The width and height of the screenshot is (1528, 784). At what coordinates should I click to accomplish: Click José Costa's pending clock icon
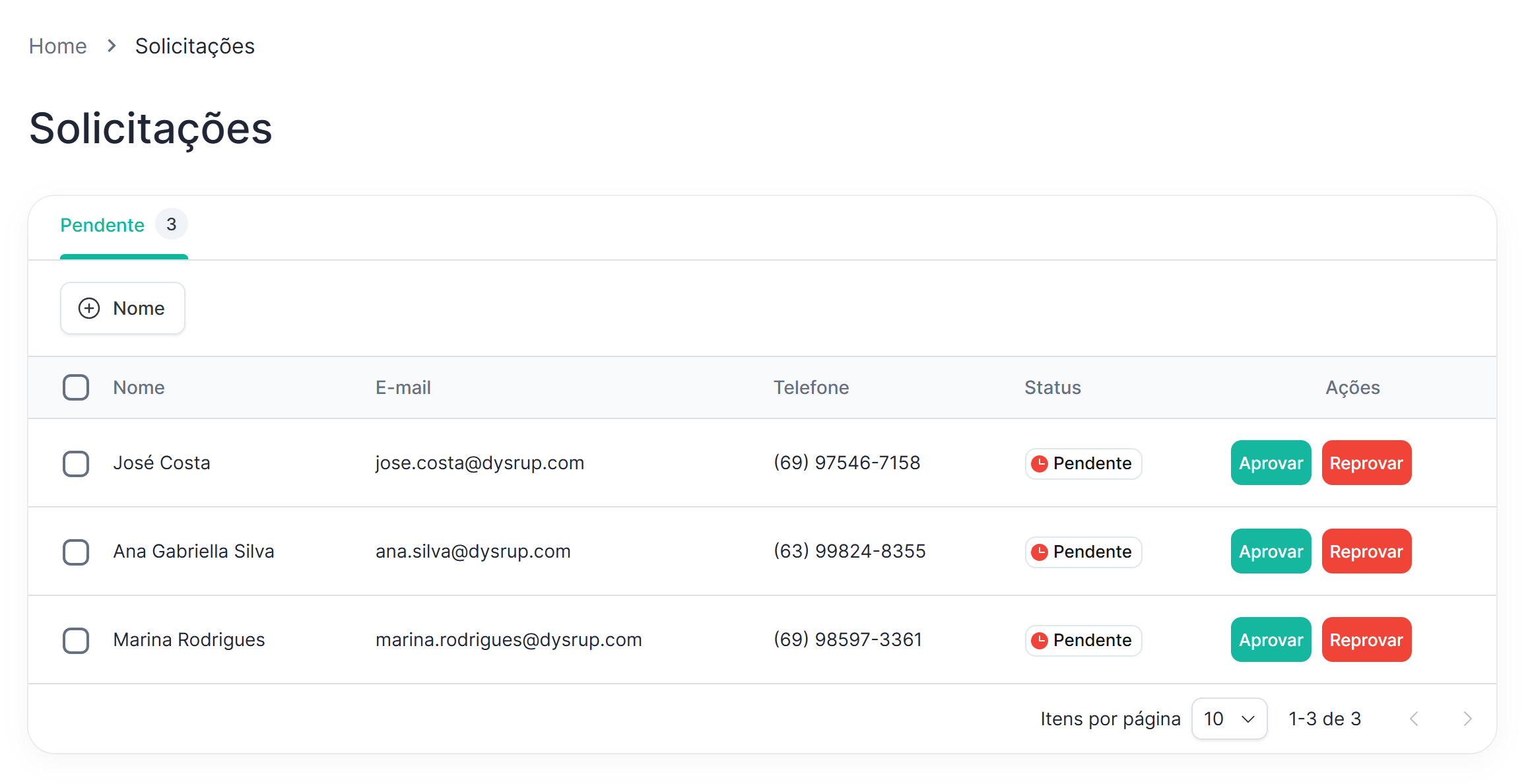[x=1040, y=463]
